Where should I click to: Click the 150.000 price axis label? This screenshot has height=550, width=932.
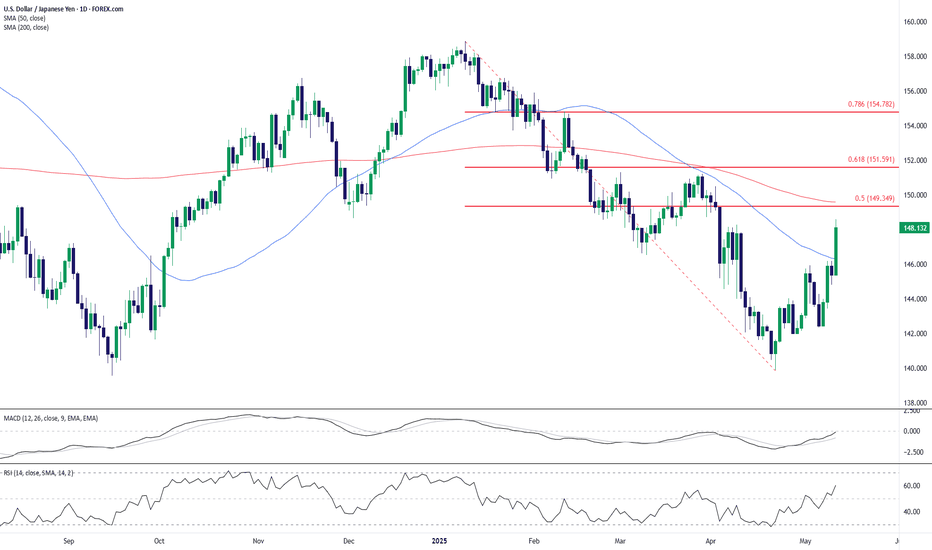click(x=915, y=195)
